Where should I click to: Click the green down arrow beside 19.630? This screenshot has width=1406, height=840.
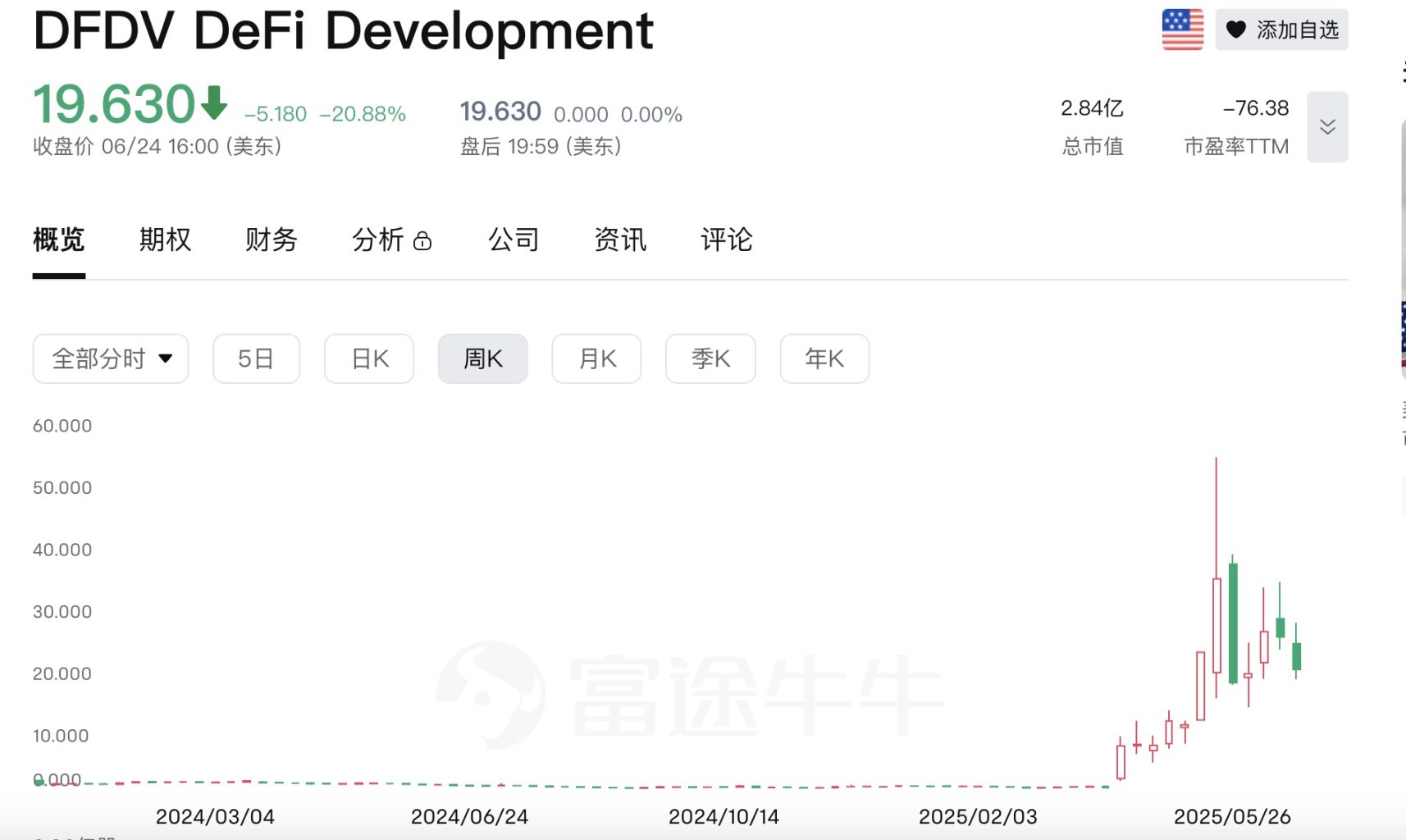pyautogui.click(x=212, y=103)
